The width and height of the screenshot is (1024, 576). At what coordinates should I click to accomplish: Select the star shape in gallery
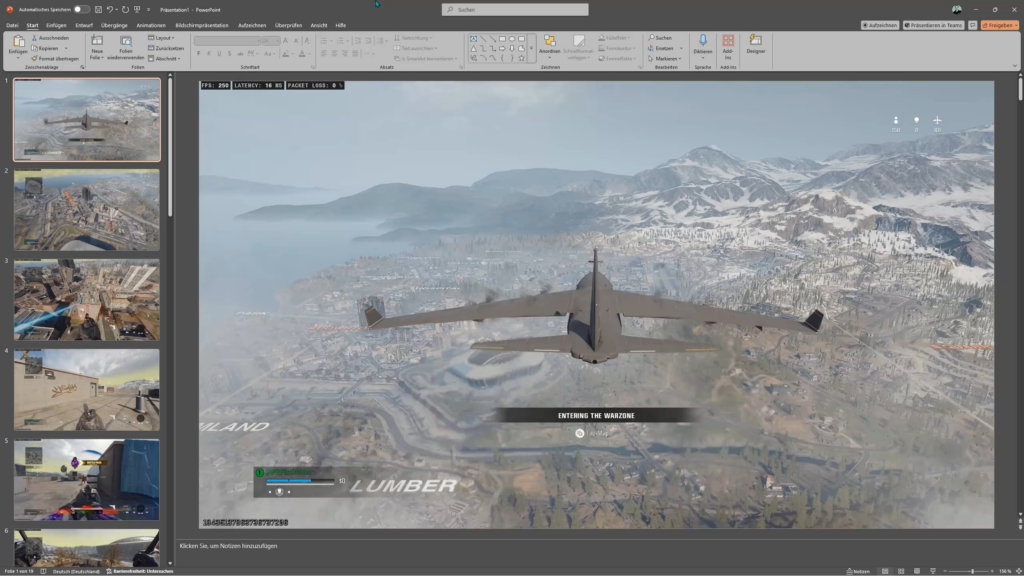(x=521, y=58)
